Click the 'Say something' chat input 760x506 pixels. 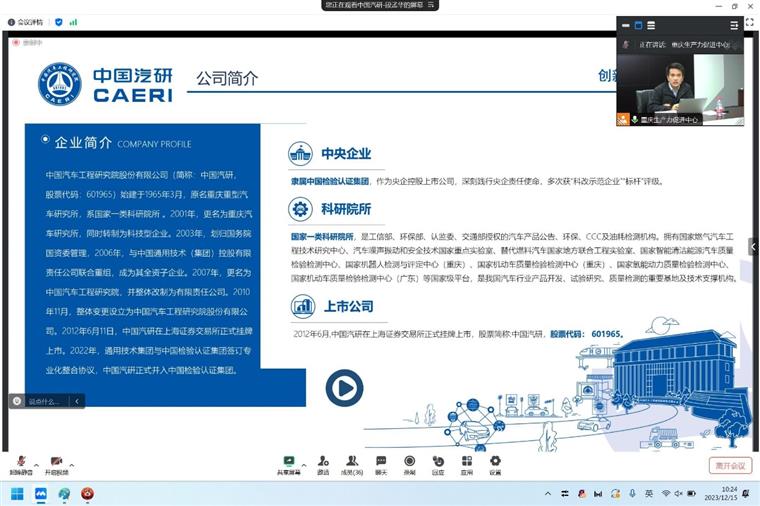[44, 401]
